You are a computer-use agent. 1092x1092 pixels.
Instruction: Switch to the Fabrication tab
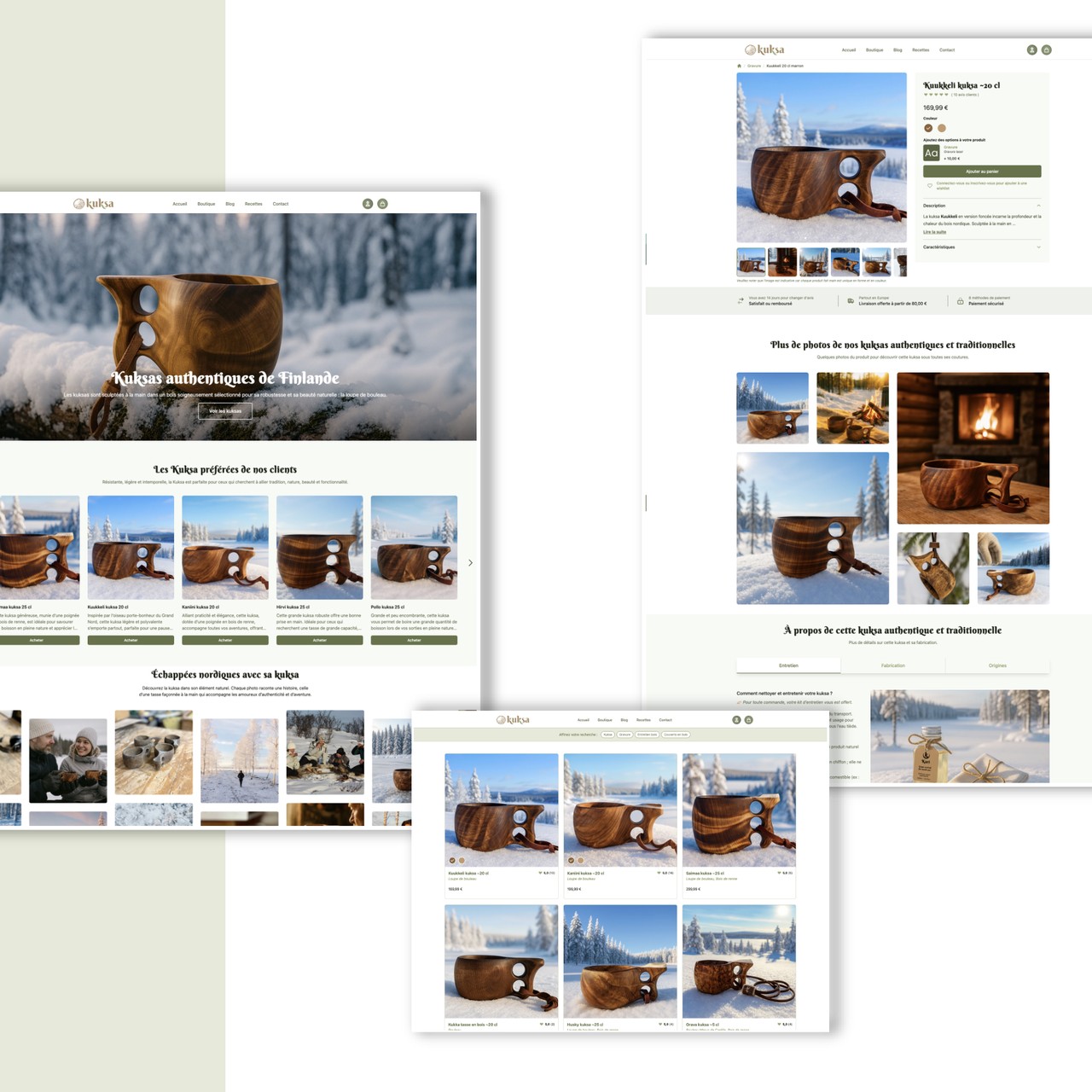(892, 665)
